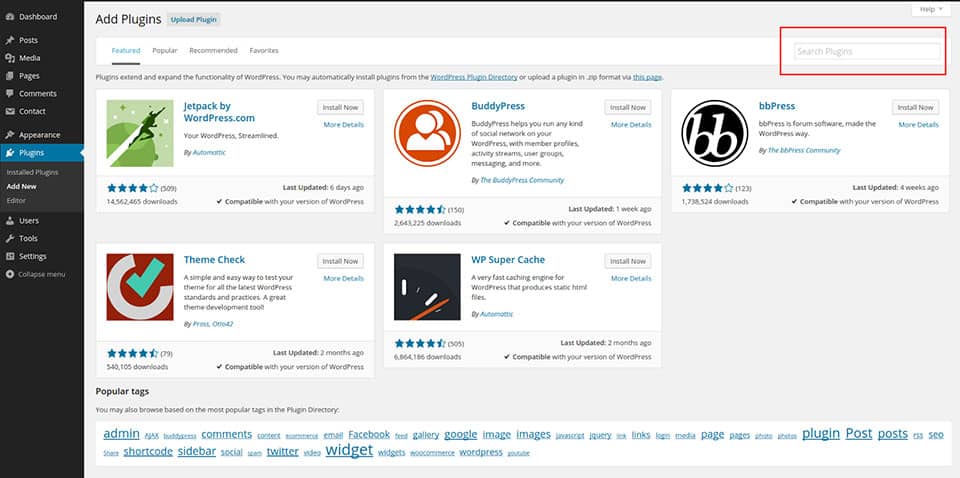The image size is (960, 478).
Task: View More Details for BuddyPress
Action: (x=631, y=125)
